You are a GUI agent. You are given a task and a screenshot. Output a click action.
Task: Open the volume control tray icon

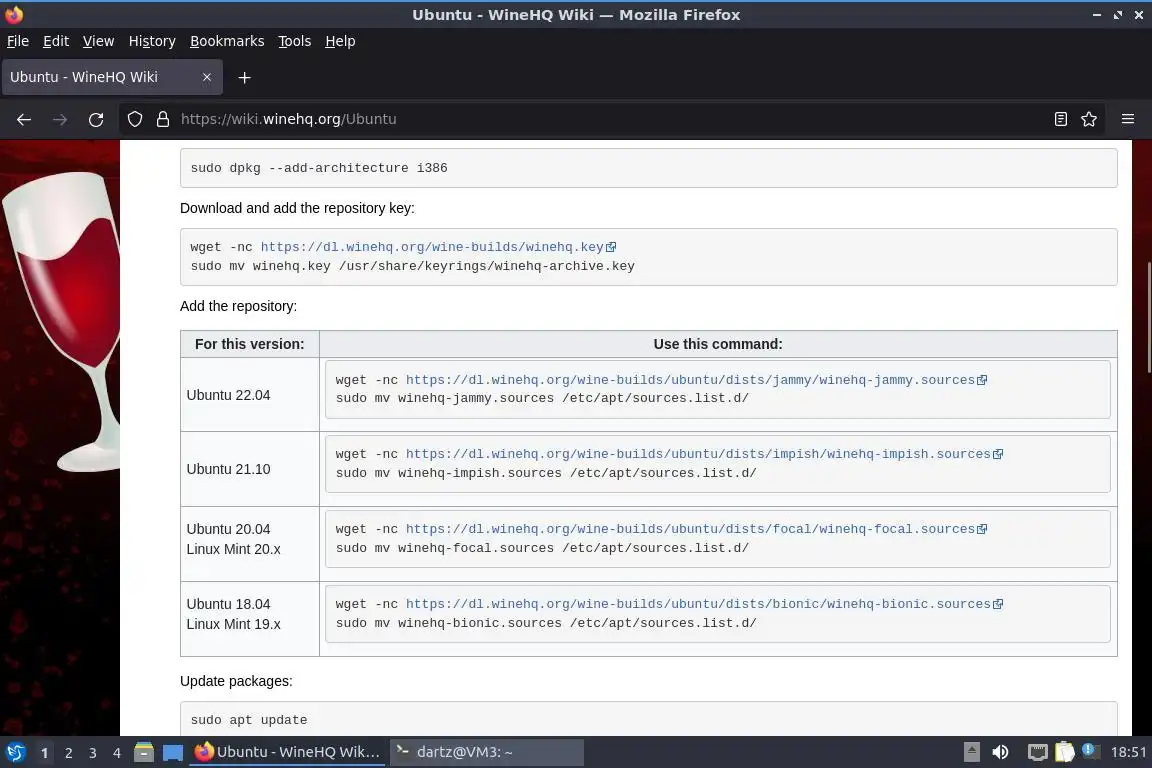tap(1000, 752)
